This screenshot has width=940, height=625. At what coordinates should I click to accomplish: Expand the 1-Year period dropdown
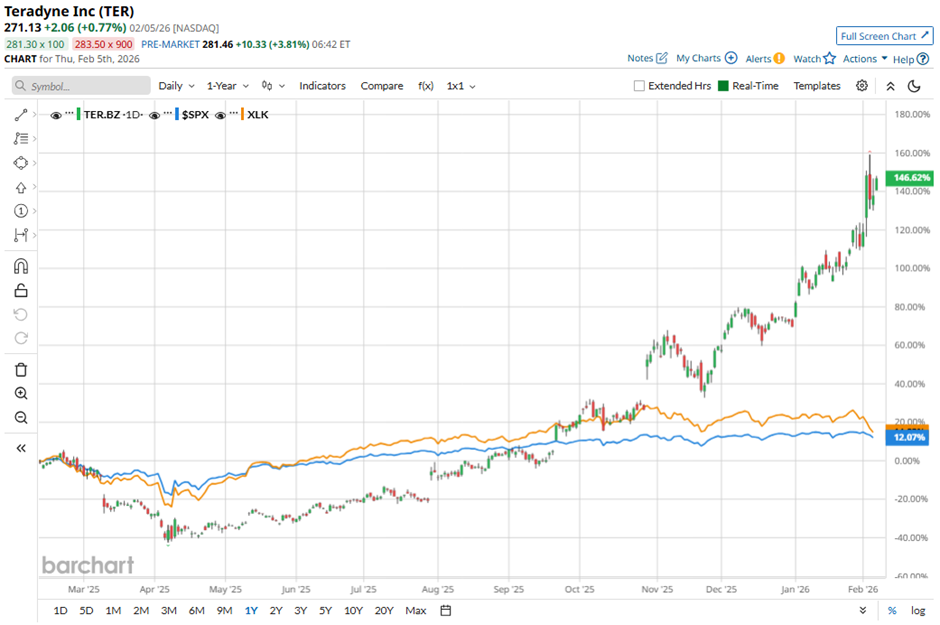click(x=229, y=86)
